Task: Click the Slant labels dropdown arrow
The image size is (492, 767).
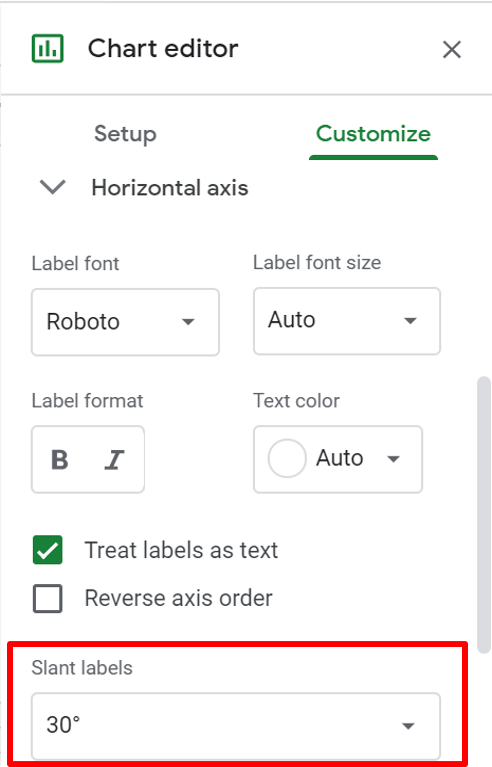Action: coord(408,726)
